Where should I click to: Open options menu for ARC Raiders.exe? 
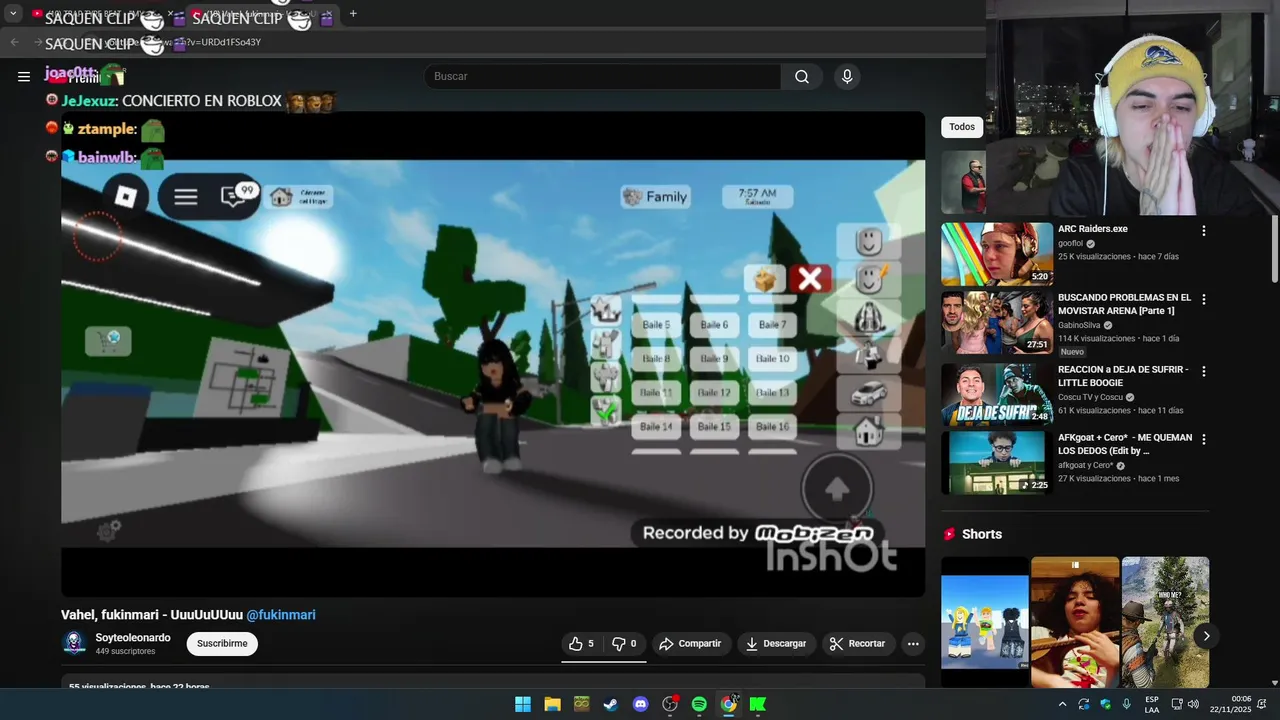(x=1204, y=231)
